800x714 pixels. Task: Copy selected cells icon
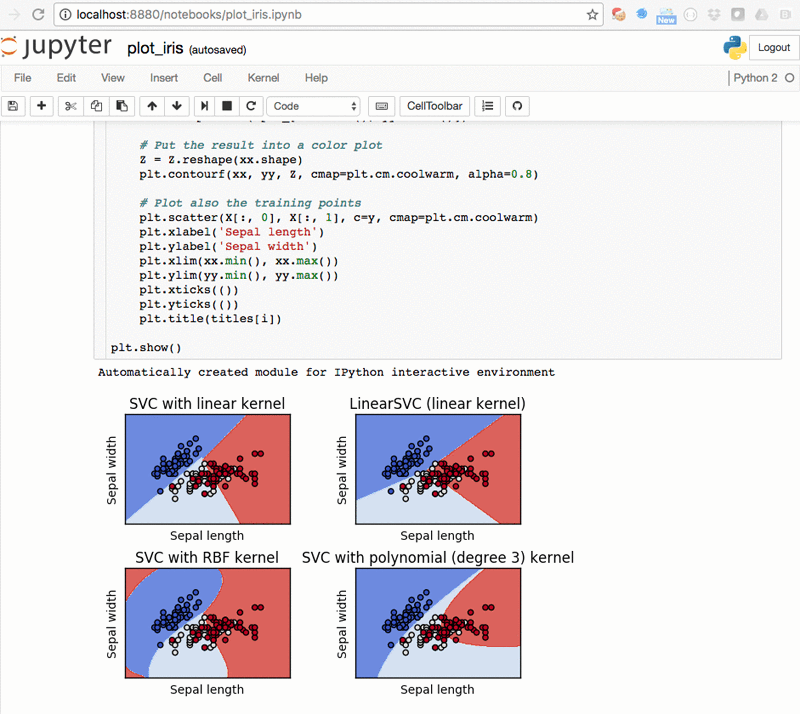pyautogui.click(x=96, y=106)
